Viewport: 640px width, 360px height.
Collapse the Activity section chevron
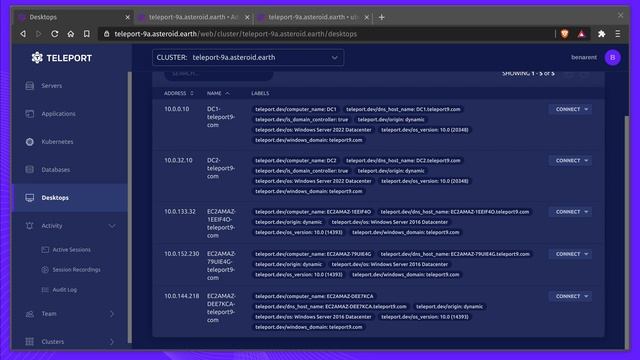tap(112, 226)
